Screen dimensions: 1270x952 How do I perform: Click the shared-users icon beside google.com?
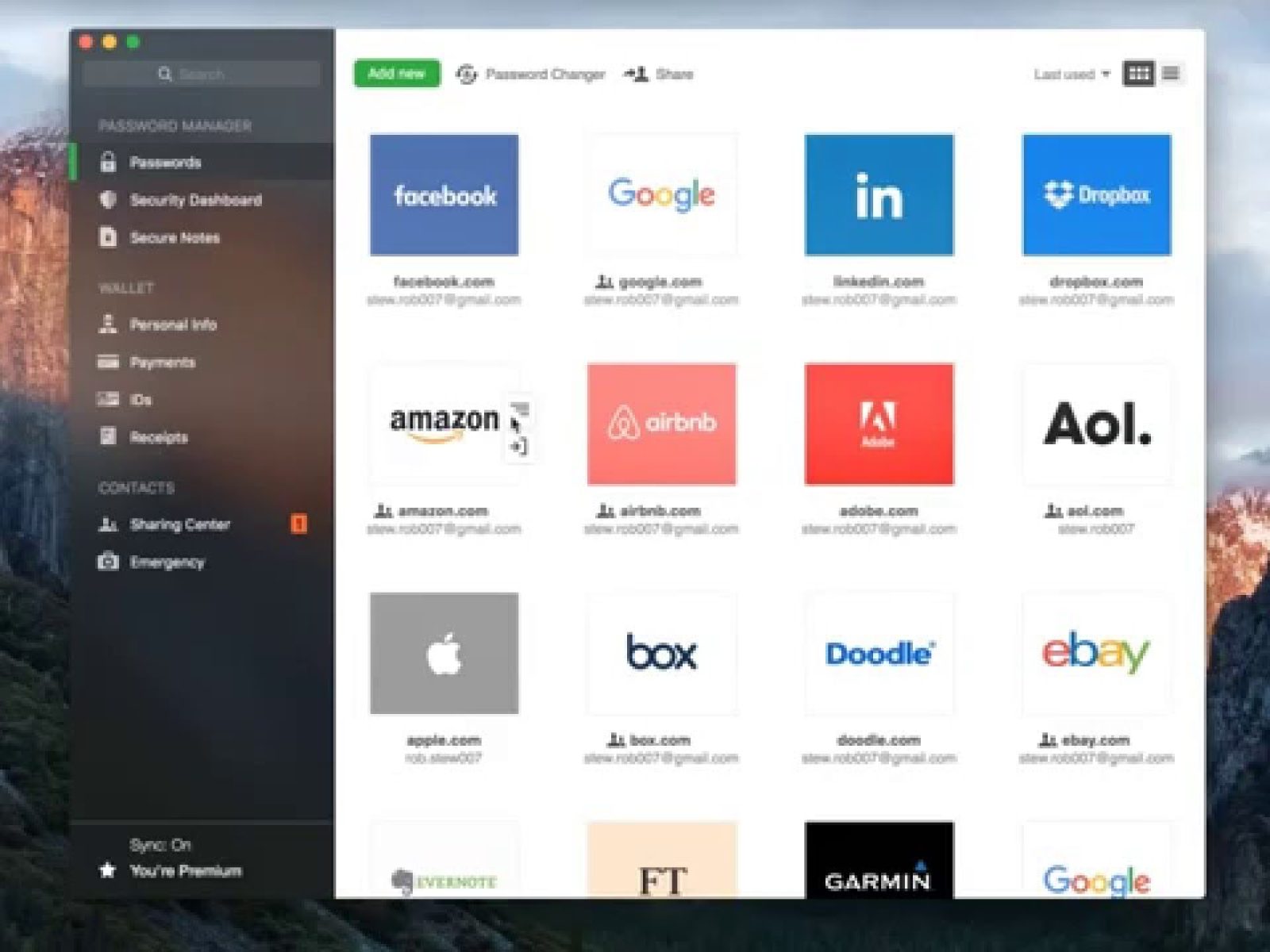point(605,282)
